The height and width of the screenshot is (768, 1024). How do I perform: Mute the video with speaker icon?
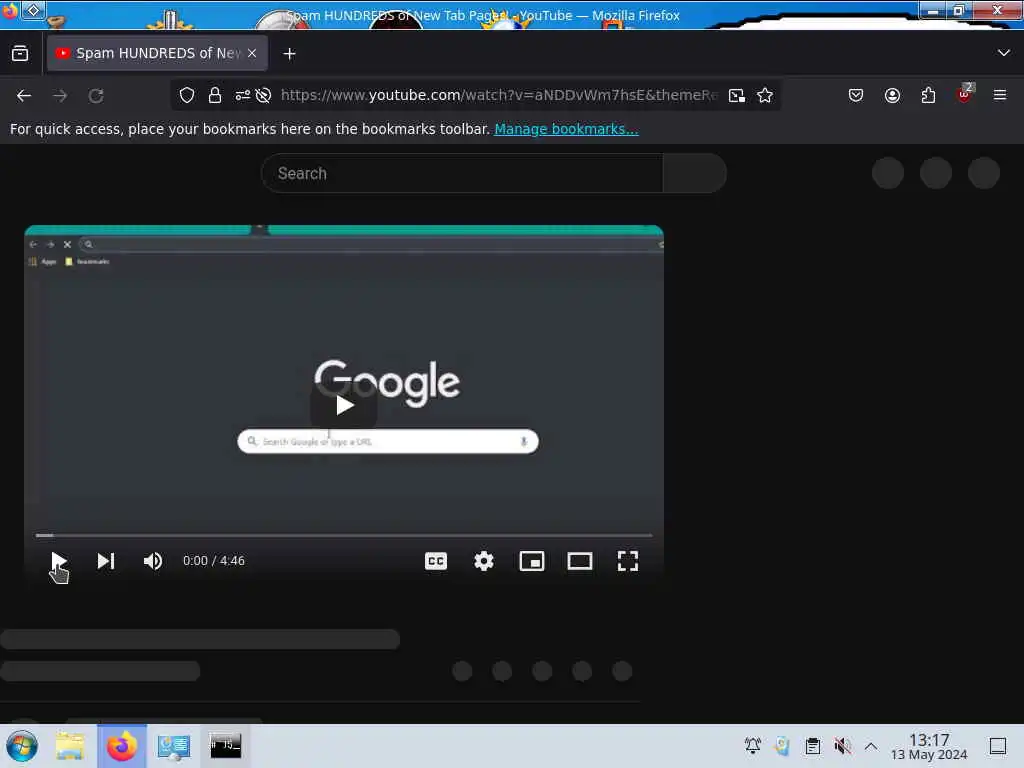[153, 561]
